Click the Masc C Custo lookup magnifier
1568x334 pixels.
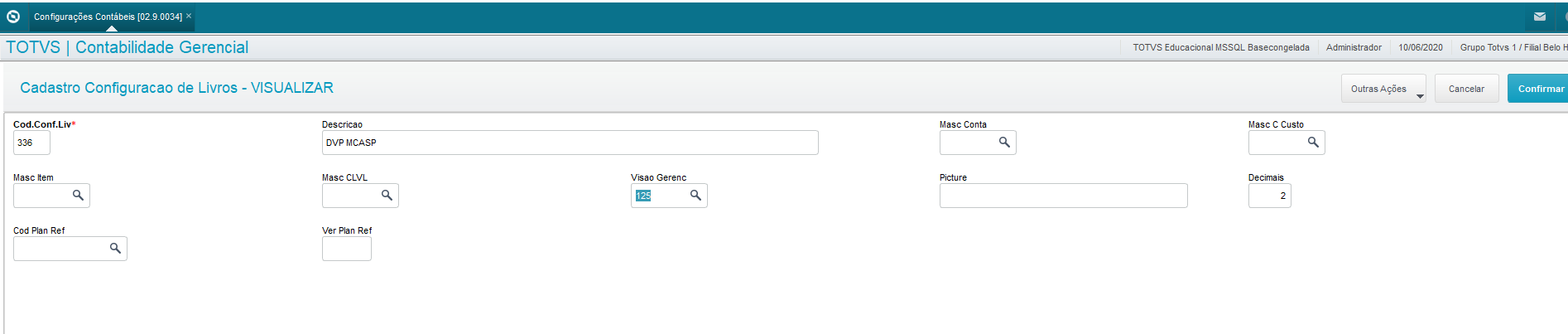[1313, 143]
